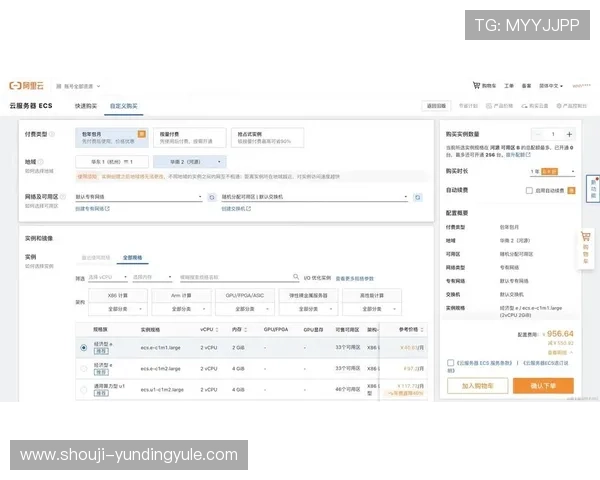Select the ecs.u1-c1m2.large radio button
The image size is (600, 480).
tap(83, 390)
